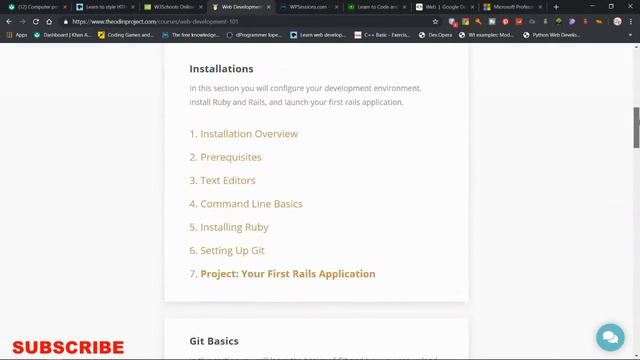
Task: Open the Coding Games bookmark
Action: click(126, 35)
